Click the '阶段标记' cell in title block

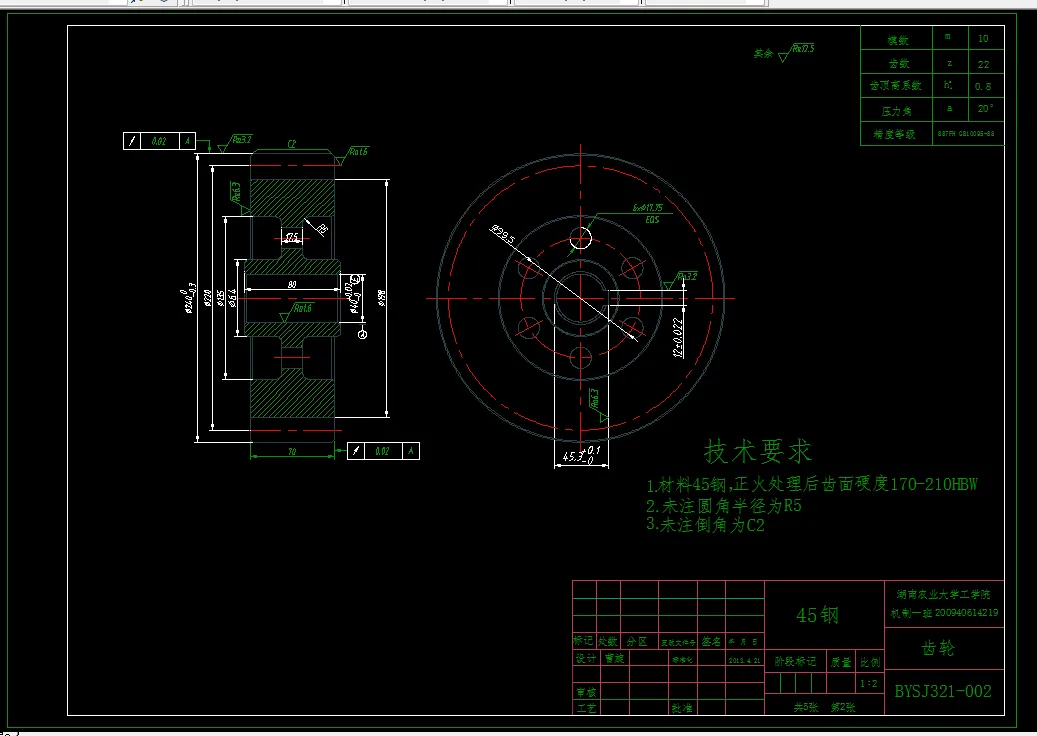point(796,661)
